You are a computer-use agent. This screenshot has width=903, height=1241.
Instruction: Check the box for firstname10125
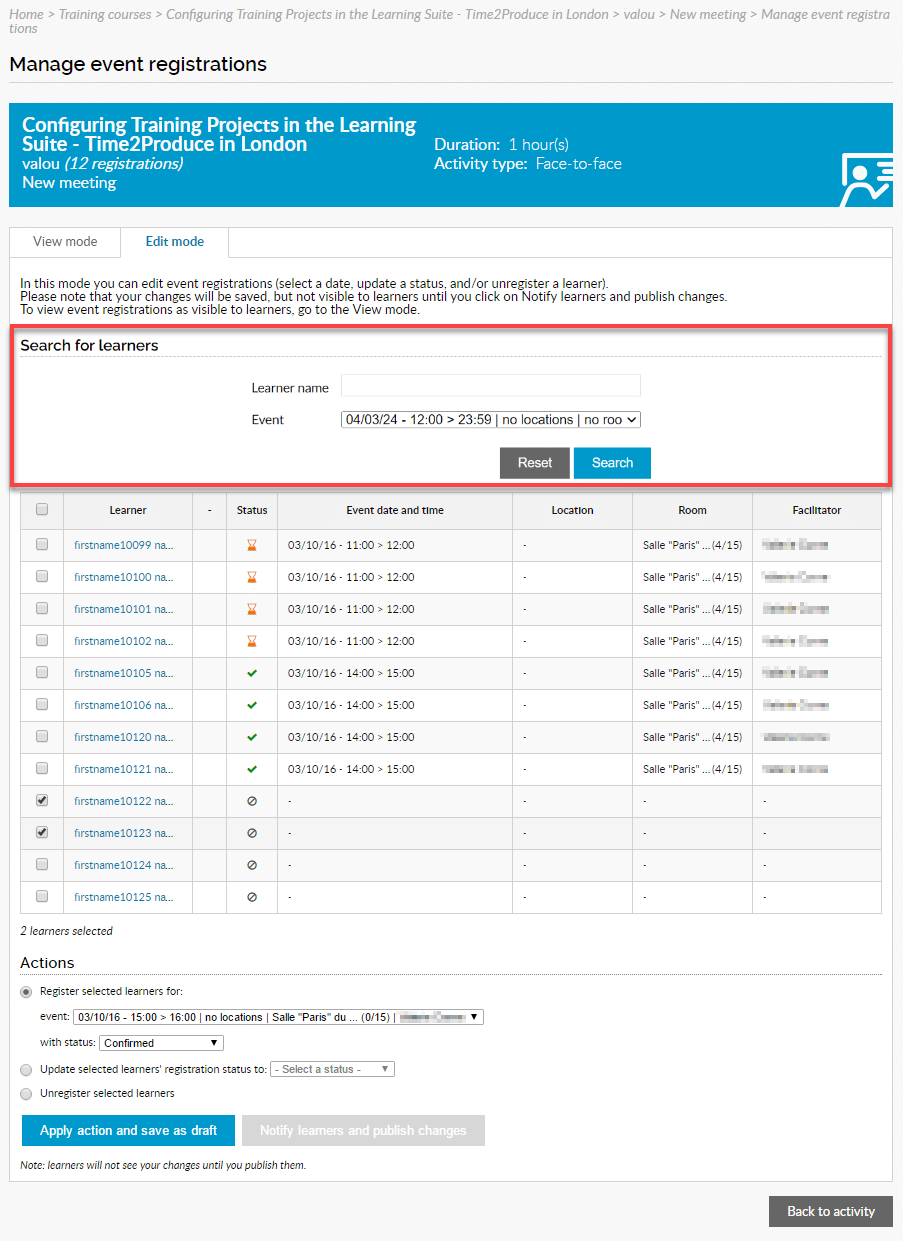pyautogui.click(x=42, y=897)
